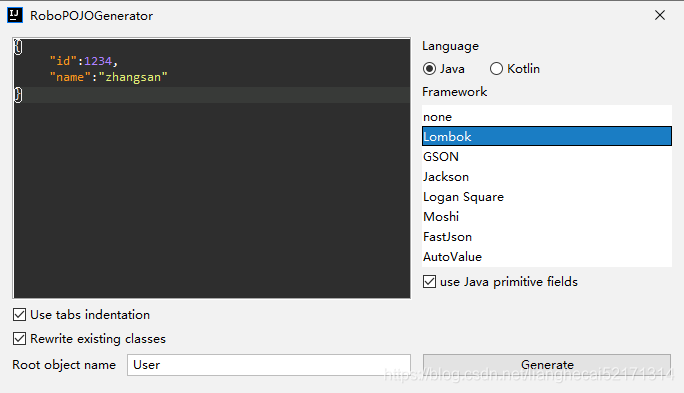Select the Kotlin language radio button
Screen dimensions: 684x393
tap(496, 69)
